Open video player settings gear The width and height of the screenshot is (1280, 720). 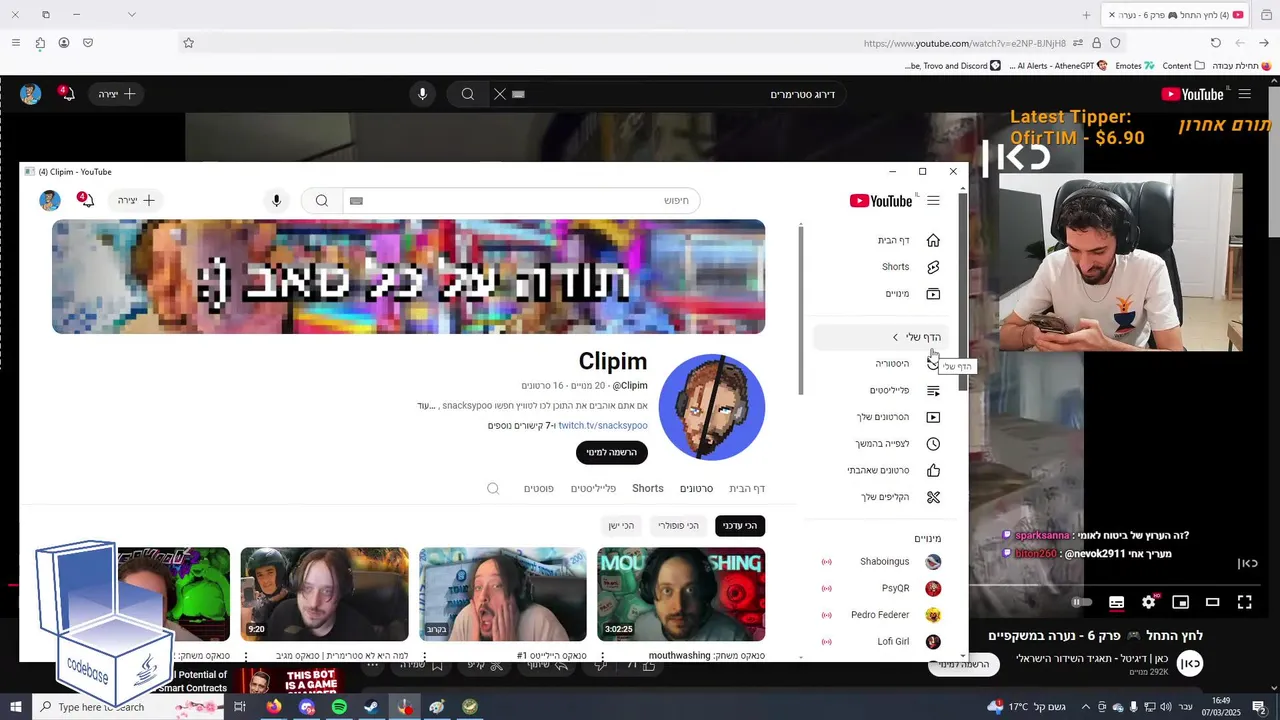(1149, 602)
